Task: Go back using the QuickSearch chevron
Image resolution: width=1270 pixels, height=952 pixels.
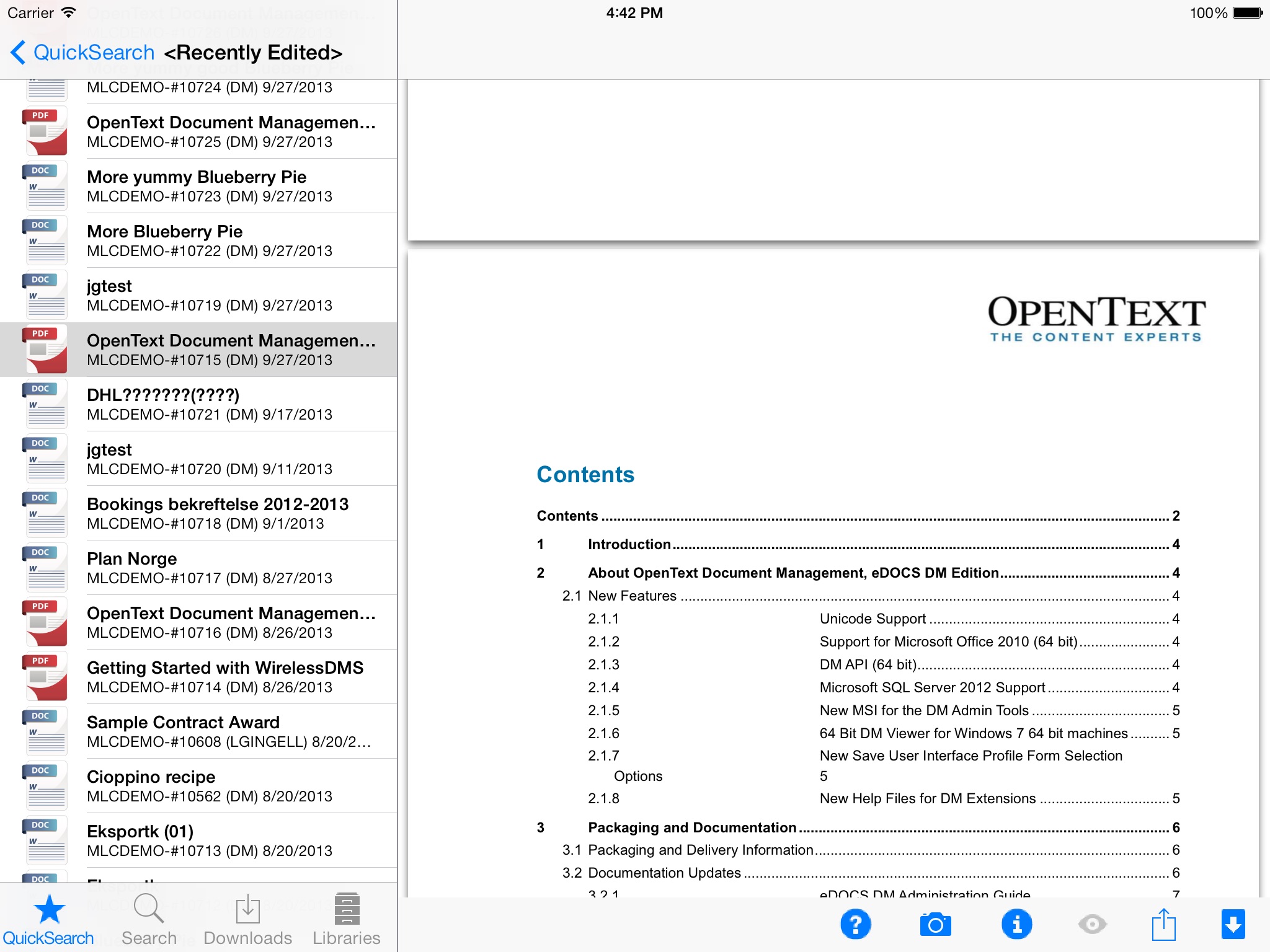Action: 82,53
